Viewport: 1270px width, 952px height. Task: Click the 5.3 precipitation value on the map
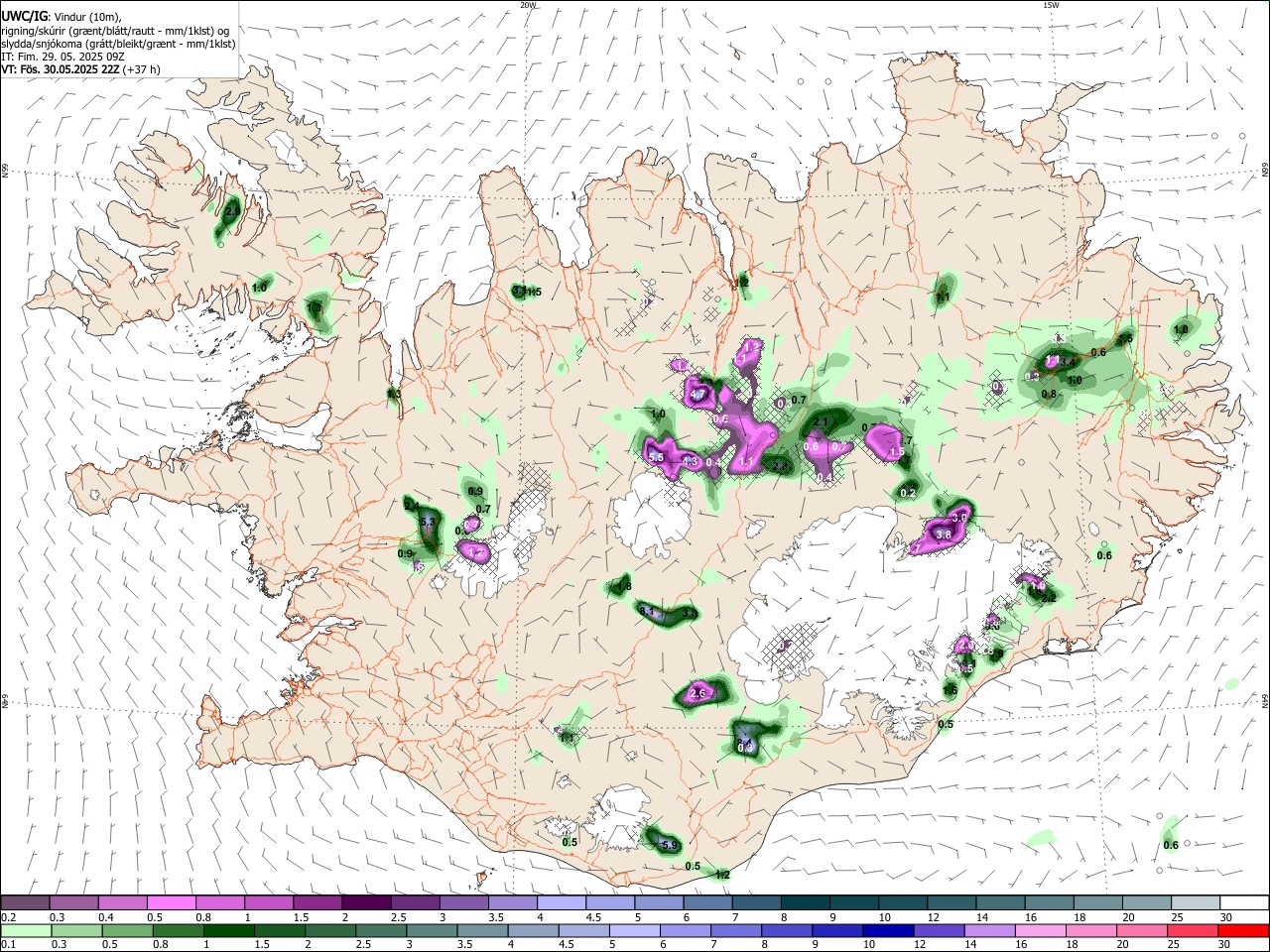(x=429, y=522)
